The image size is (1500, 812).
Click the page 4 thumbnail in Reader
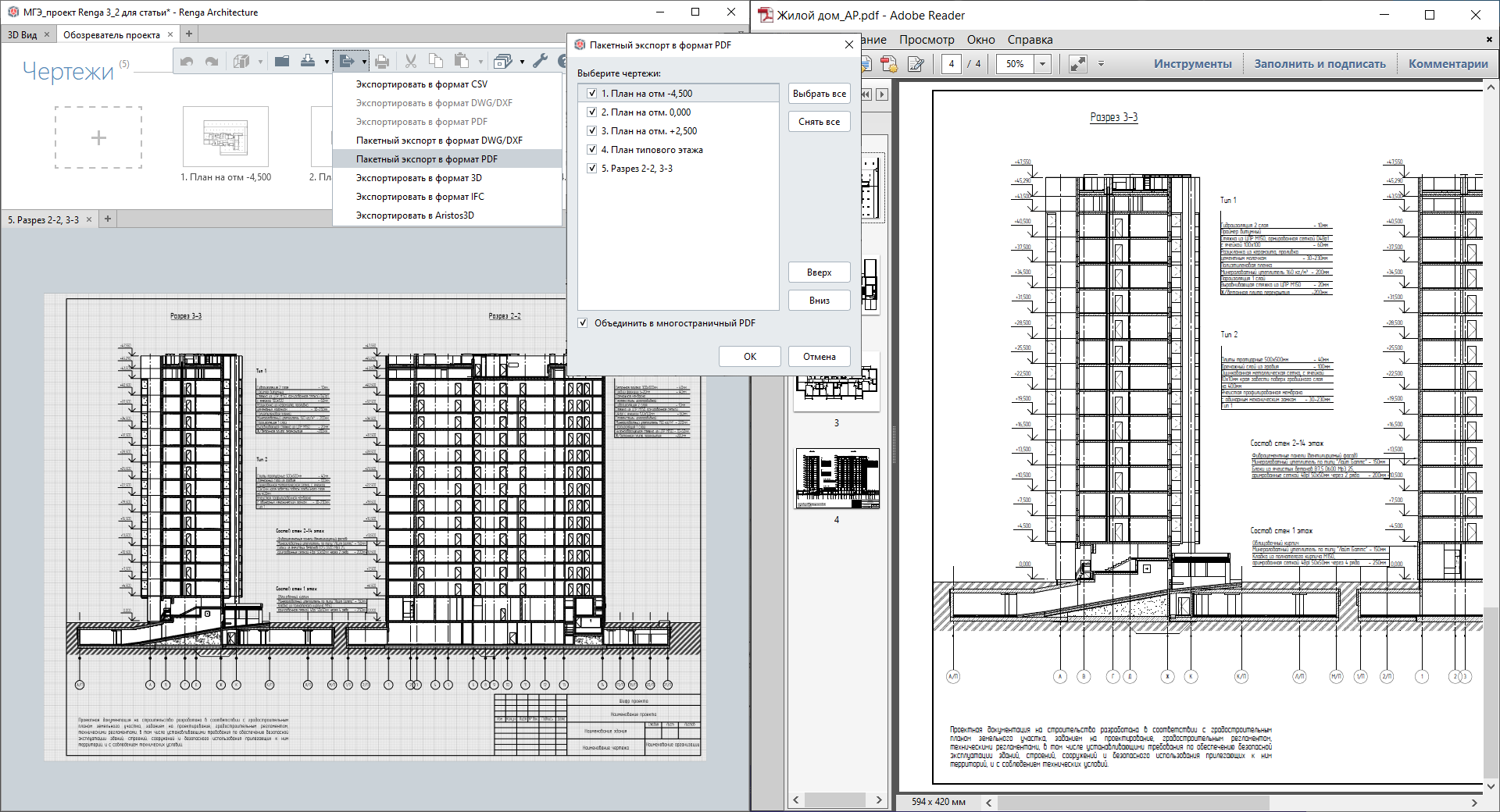coord(837,478)
